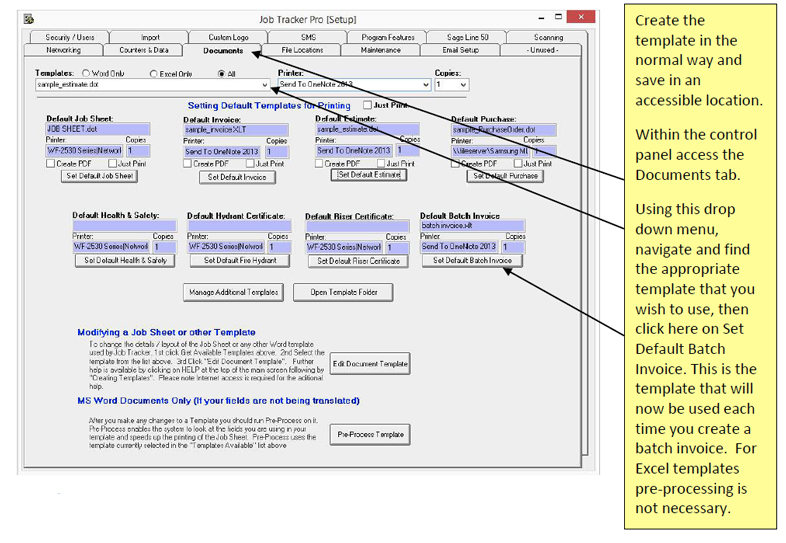Select the Word Only radio button
The width and height of the screenshot is (786, 543).
pyautogui.click(x=86, y=73)
